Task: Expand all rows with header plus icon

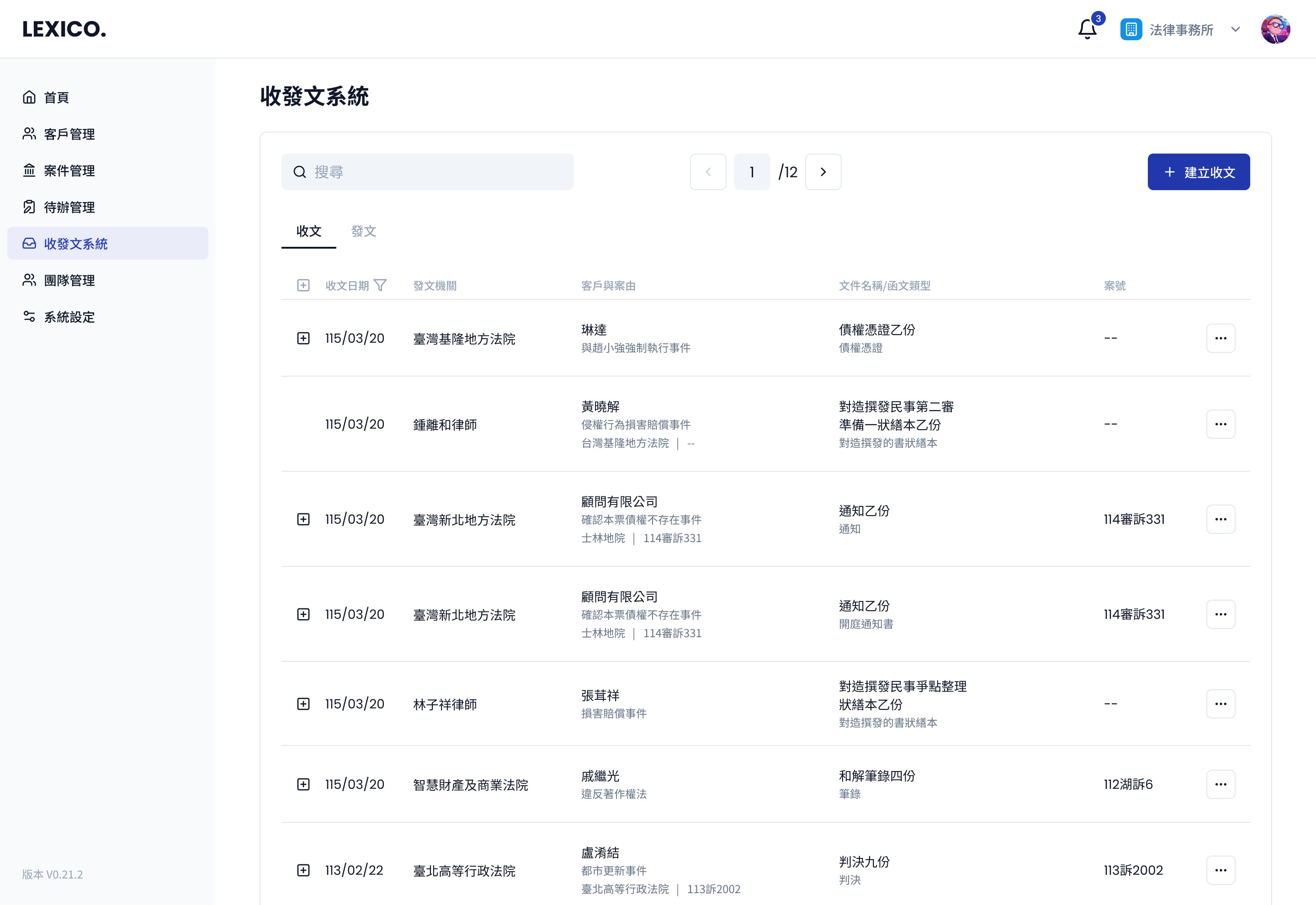Action: pos(303,285)
